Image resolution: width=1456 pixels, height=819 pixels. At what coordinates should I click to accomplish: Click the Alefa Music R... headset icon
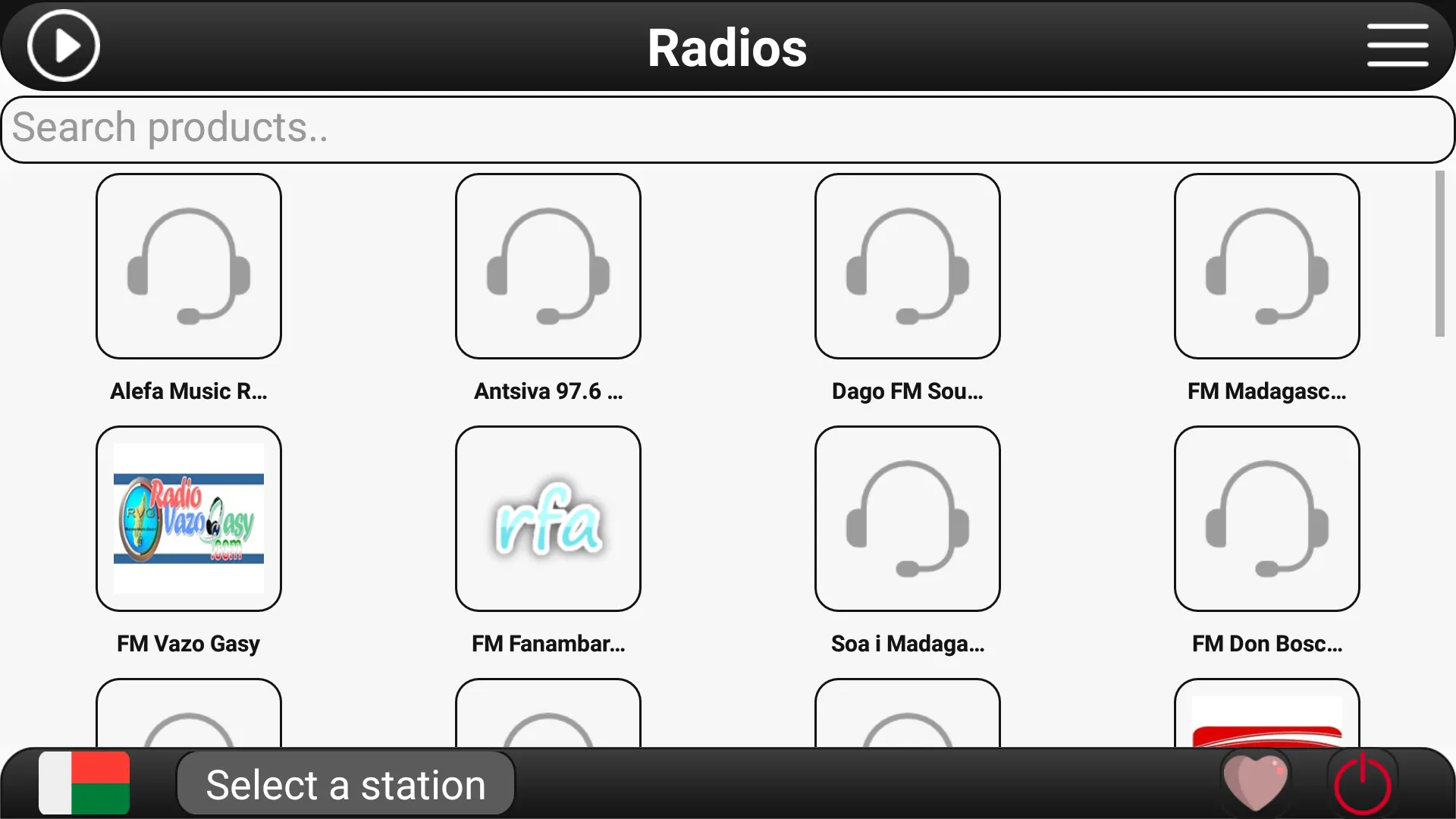click(188, 266)
